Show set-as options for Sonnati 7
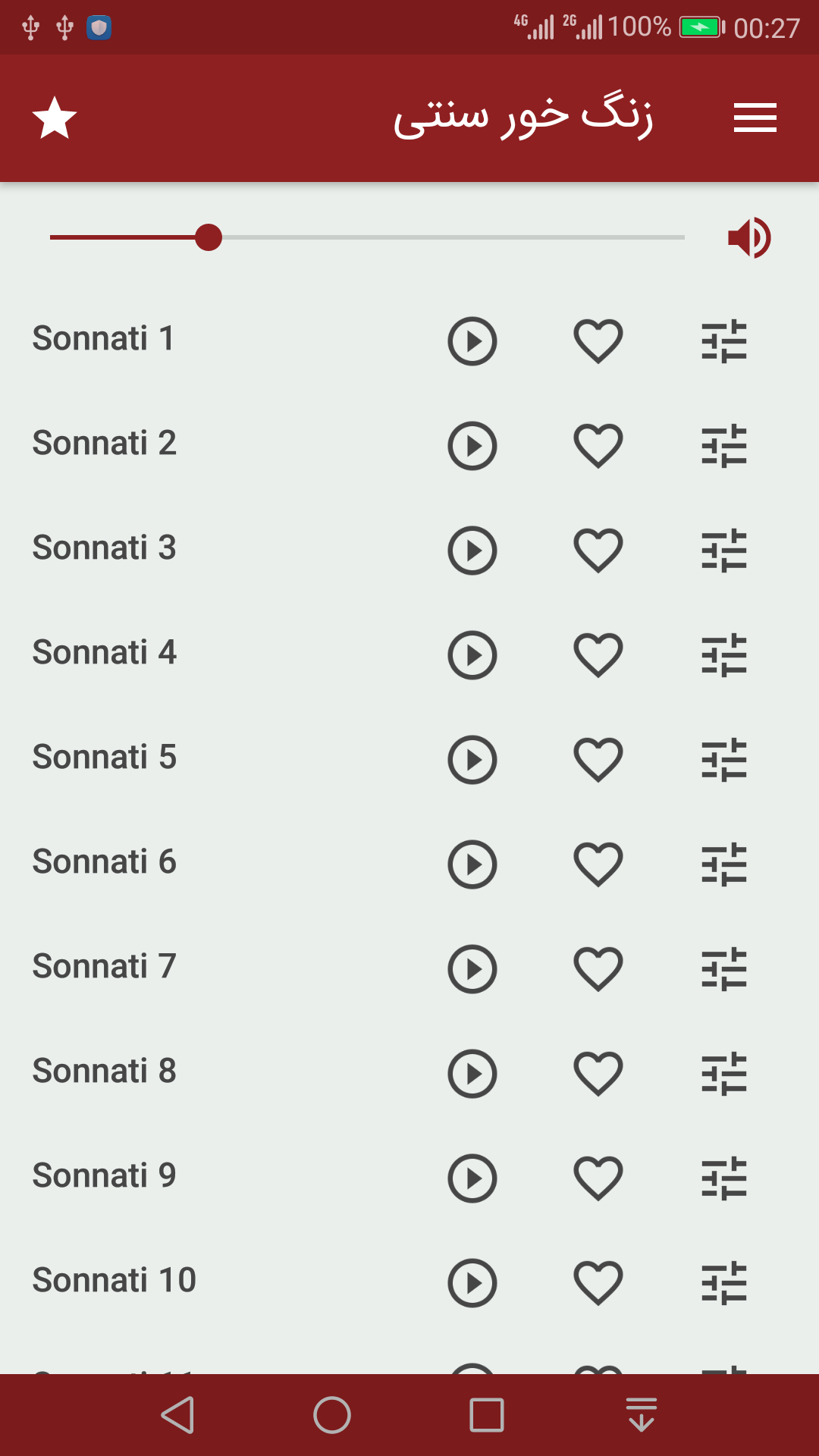This screenshot has width=819, height=1456. (724, 969)
